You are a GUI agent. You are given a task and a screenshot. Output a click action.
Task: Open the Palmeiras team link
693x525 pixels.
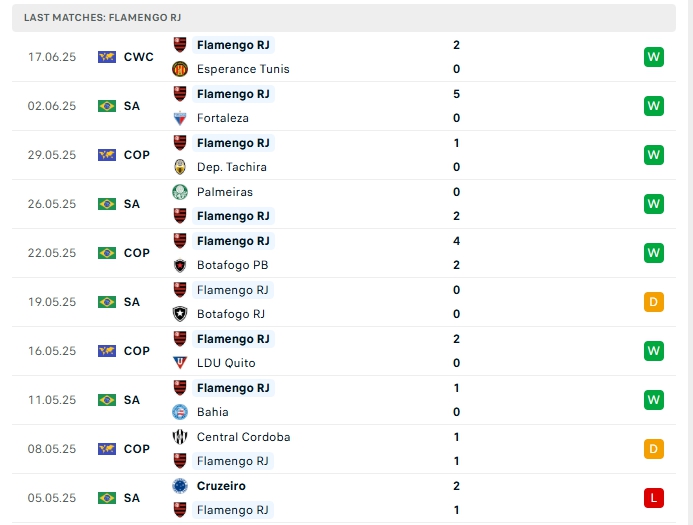point(225,192)
